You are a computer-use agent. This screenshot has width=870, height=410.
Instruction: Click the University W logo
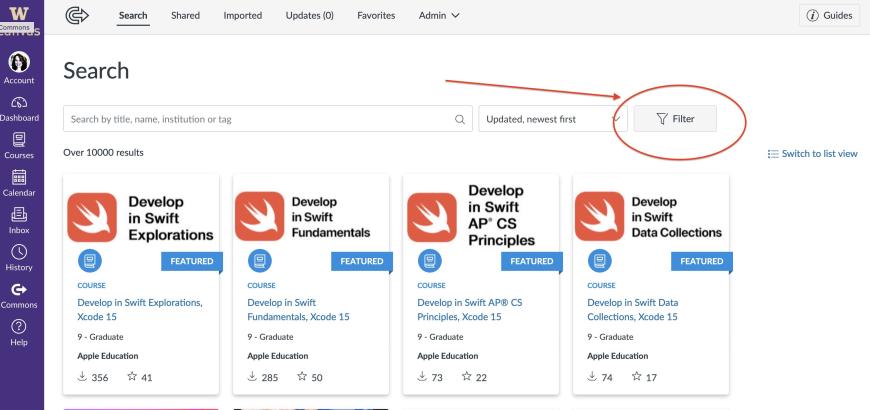click(x=19, y=14)
